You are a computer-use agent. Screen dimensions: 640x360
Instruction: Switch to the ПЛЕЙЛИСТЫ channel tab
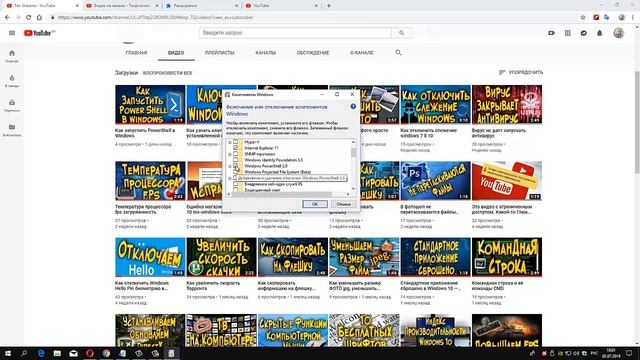[220, 53]
